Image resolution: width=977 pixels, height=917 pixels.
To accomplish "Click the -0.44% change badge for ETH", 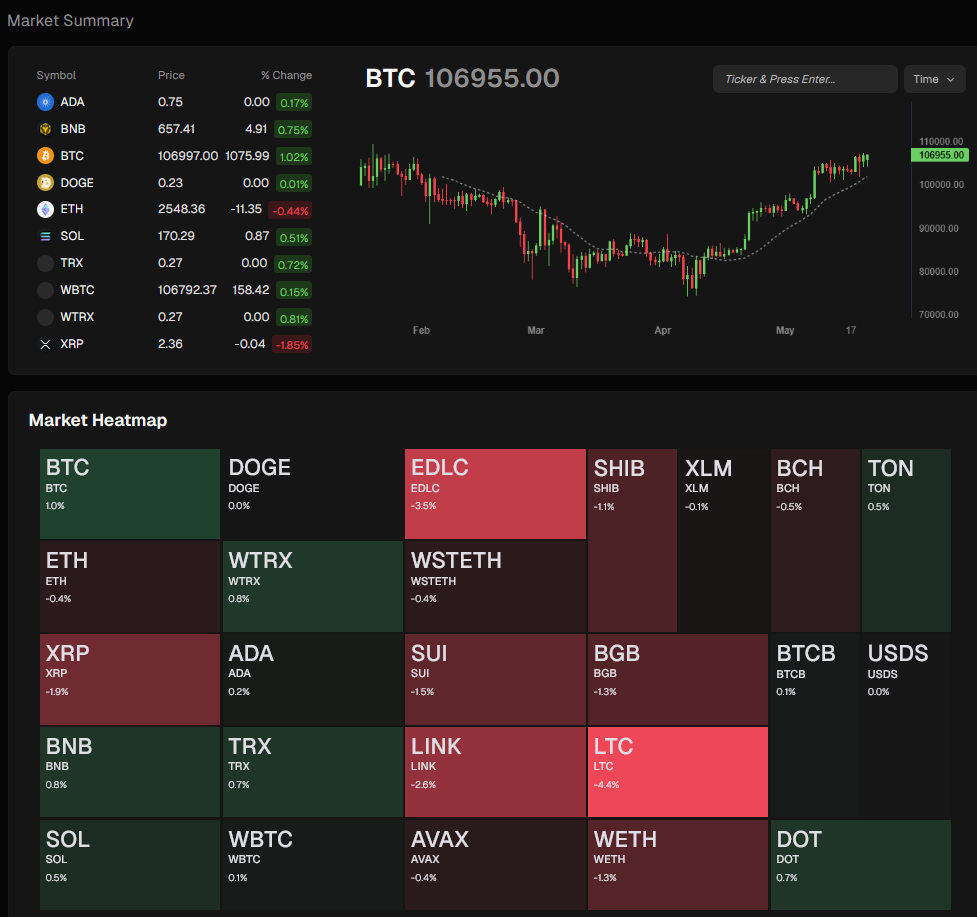I will [290, 211].
